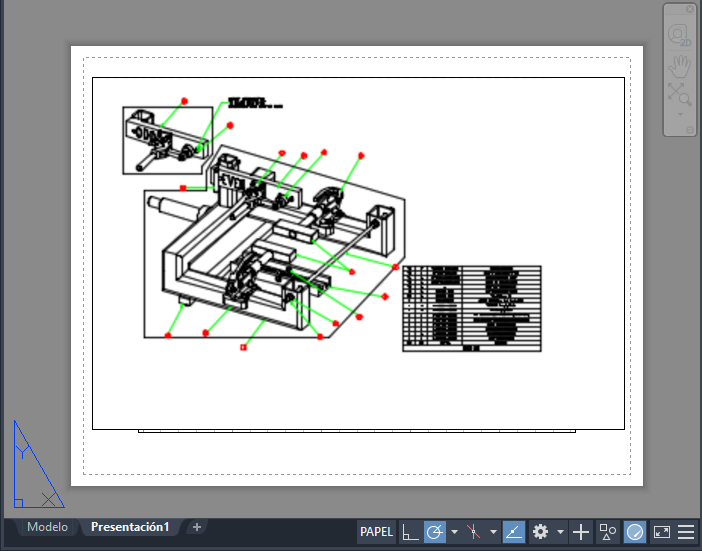Select the Presentación1 layout tab

click(130, 527)
